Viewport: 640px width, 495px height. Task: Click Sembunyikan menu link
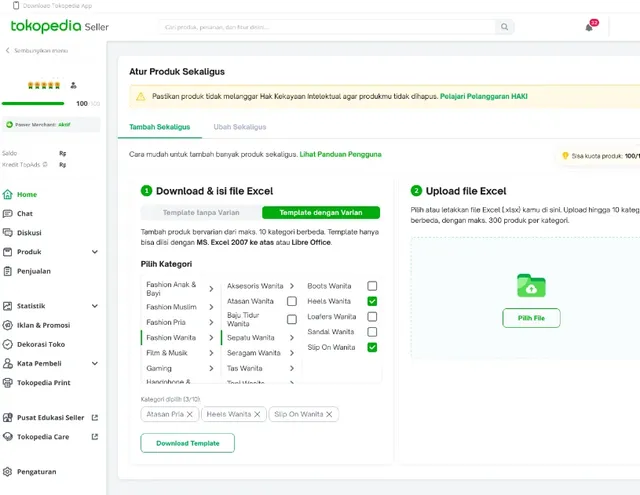click(41, 51)
